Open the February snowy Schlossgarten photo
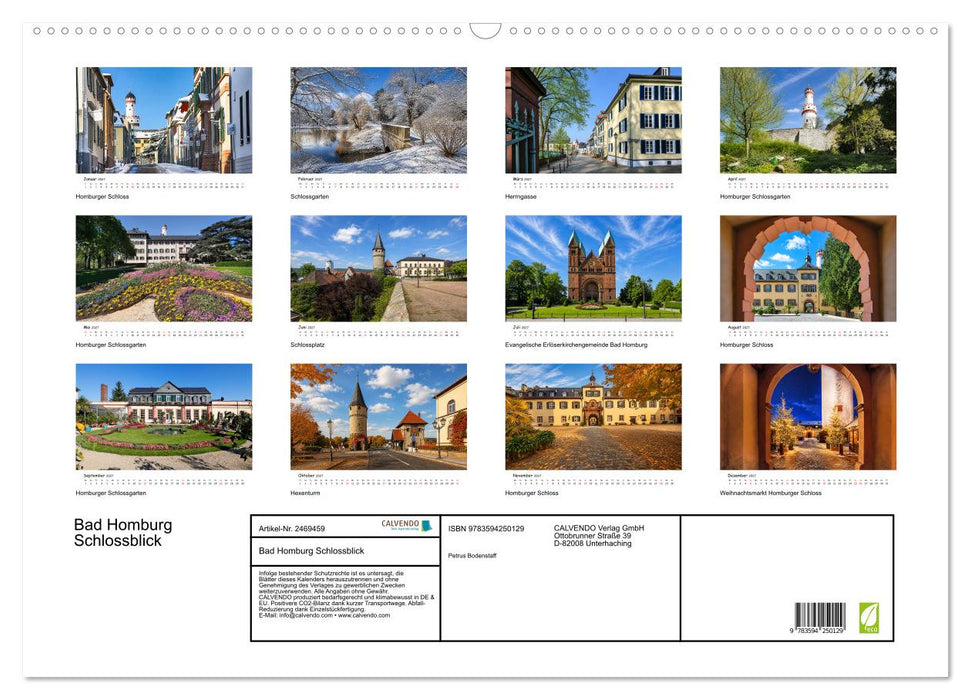971x700 pixels. (378, 120)
